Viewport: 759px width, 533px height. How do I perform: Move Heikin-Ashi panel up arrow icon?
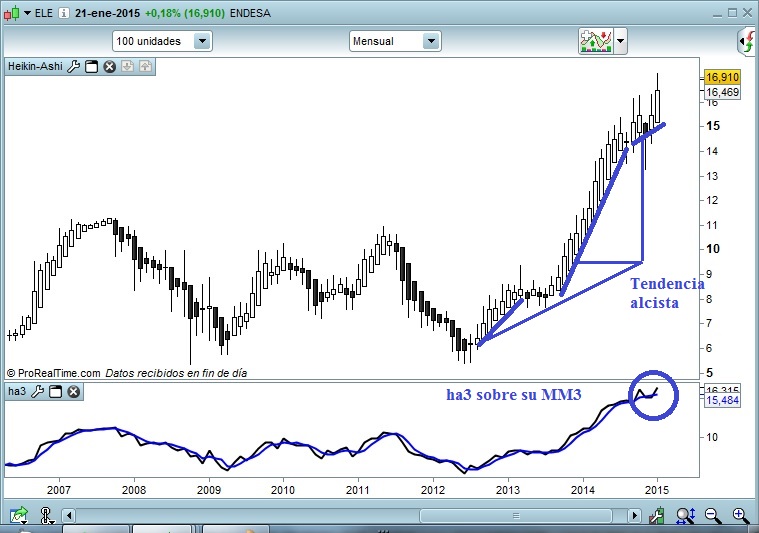(x=145, y=66)
